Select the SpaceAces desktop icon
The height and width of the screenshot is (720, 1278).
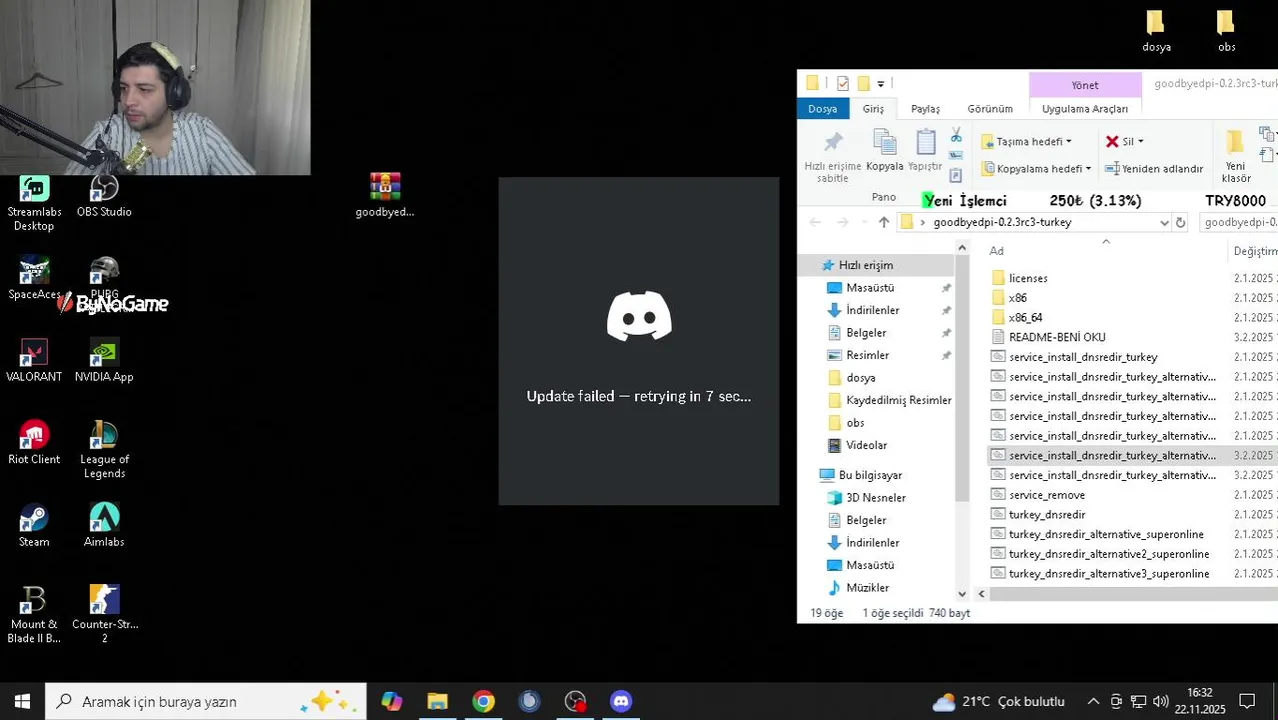34,279
